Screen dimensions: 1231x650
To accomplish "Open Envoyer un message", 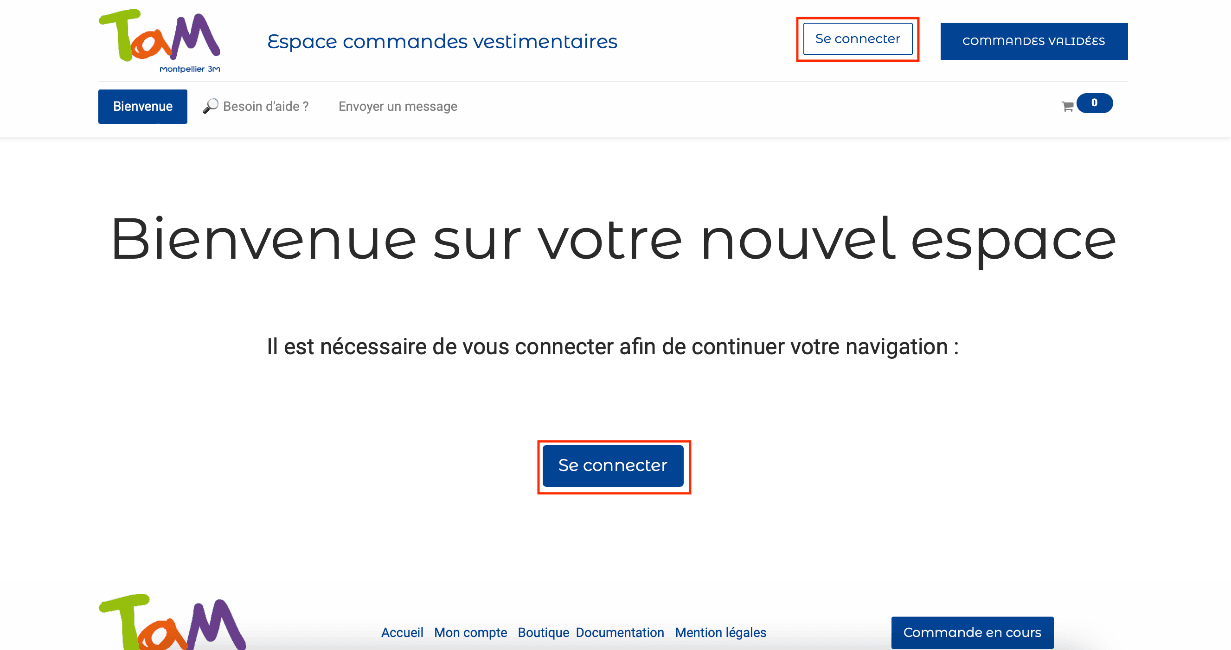I will (x=397, y=106).
